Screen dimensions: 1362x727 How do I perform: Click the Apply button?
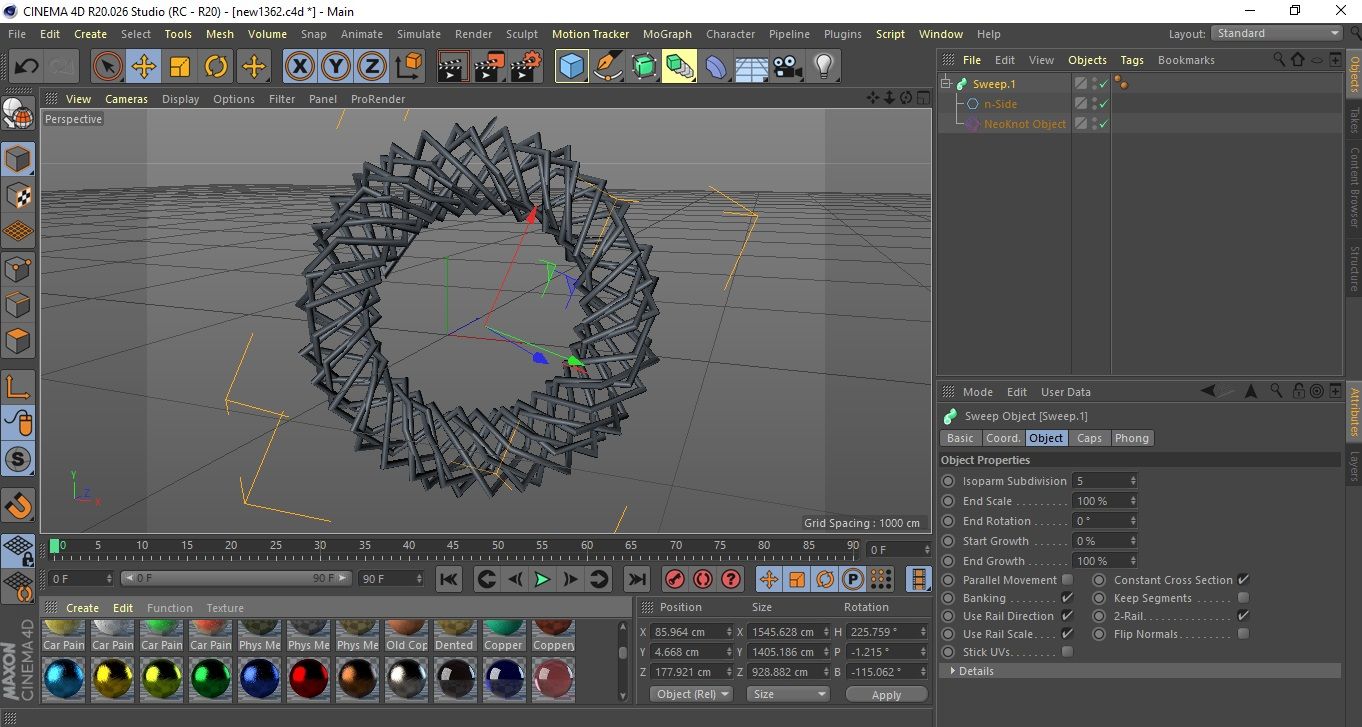886,694
